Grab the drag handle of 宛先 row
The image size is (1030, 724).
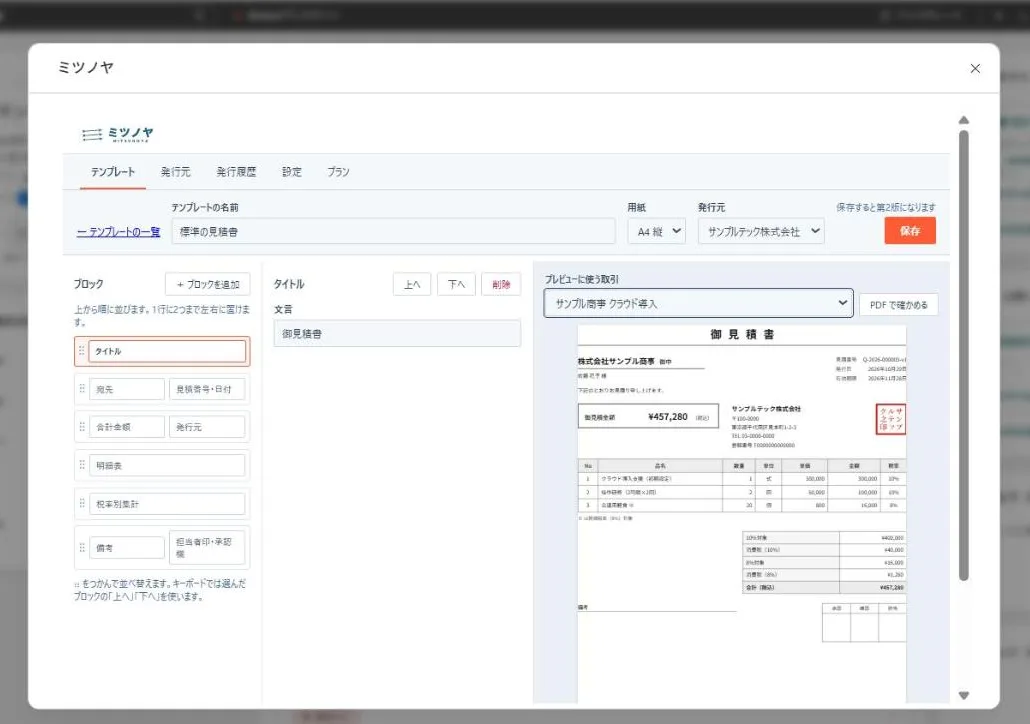82,388
